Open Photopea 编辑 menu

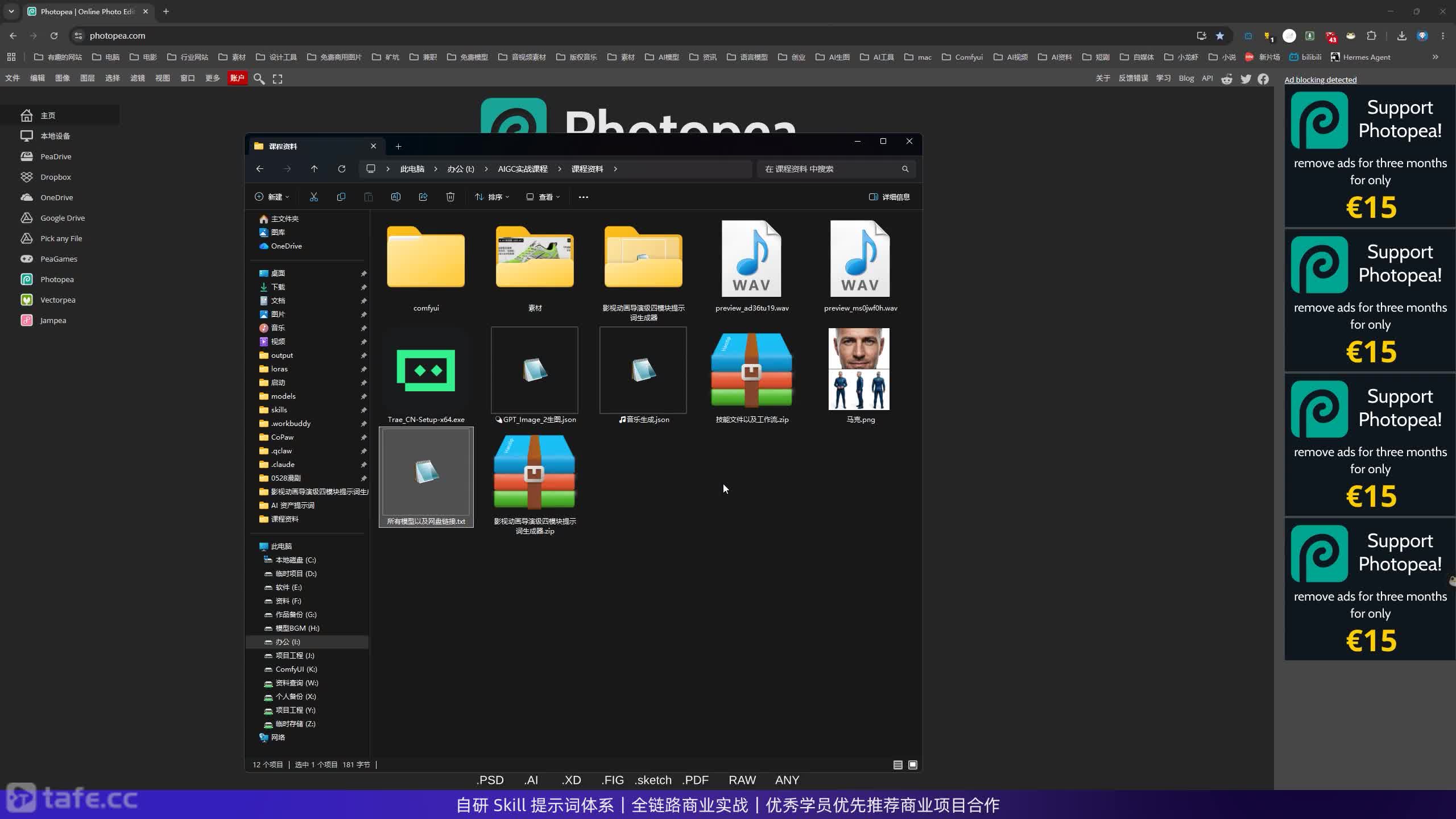click(38, 78)
